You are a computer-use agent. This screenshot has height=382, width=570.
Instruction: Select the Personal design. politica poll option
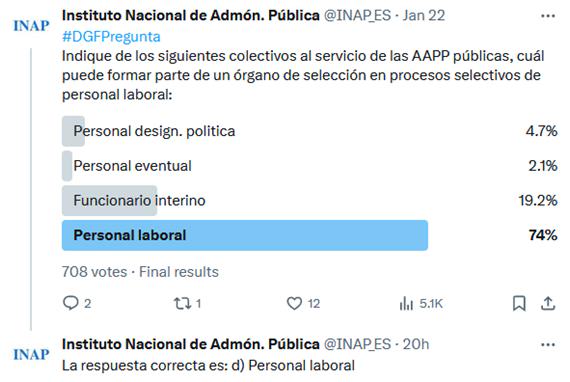point(309,131)
